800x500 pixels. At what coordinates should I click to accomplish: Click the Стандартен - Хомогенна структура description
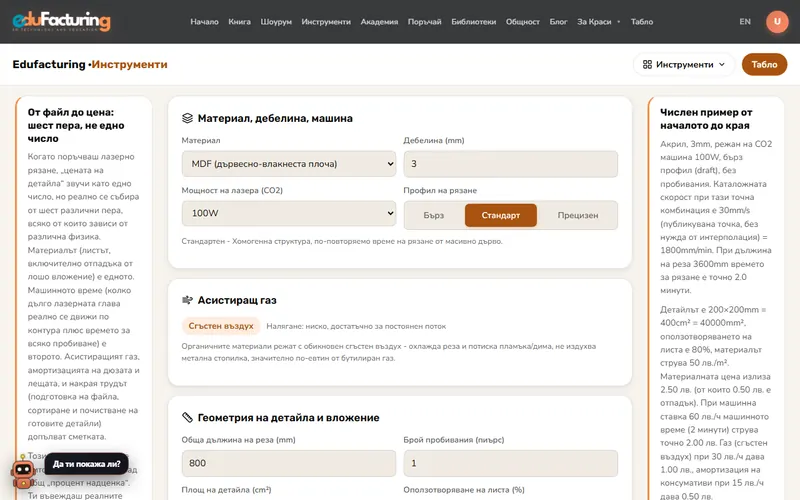click(x=342, y=241)
